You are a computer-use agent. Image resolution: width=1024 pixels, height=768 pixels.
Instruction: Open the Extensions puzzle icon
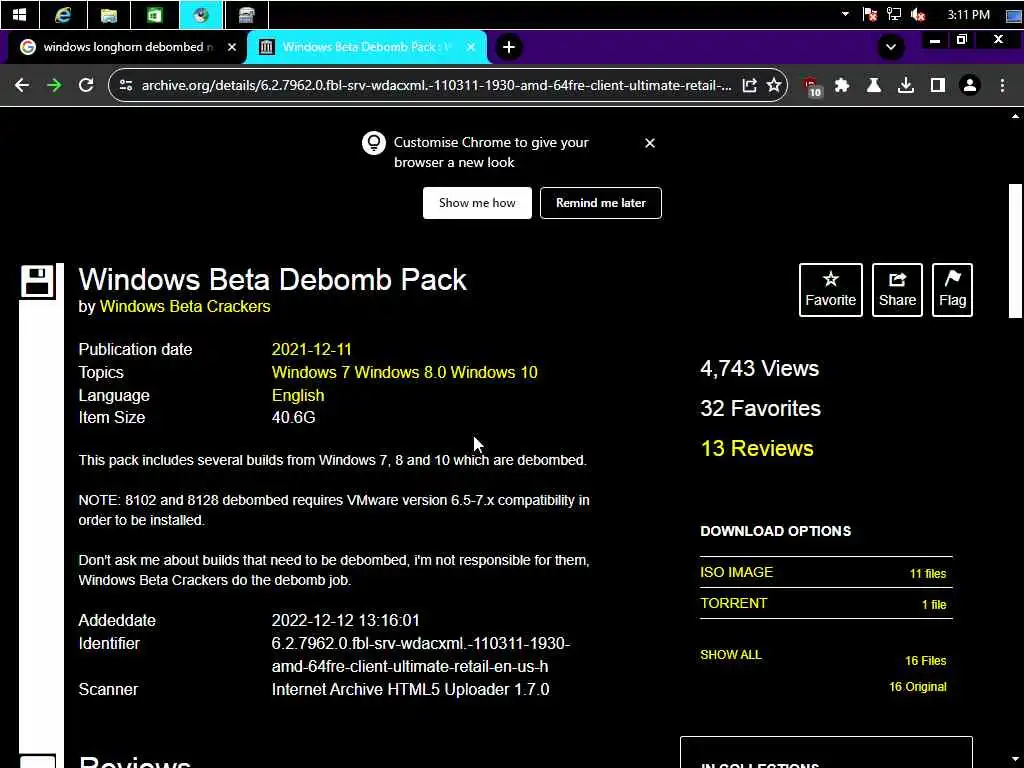click(842, 86)
